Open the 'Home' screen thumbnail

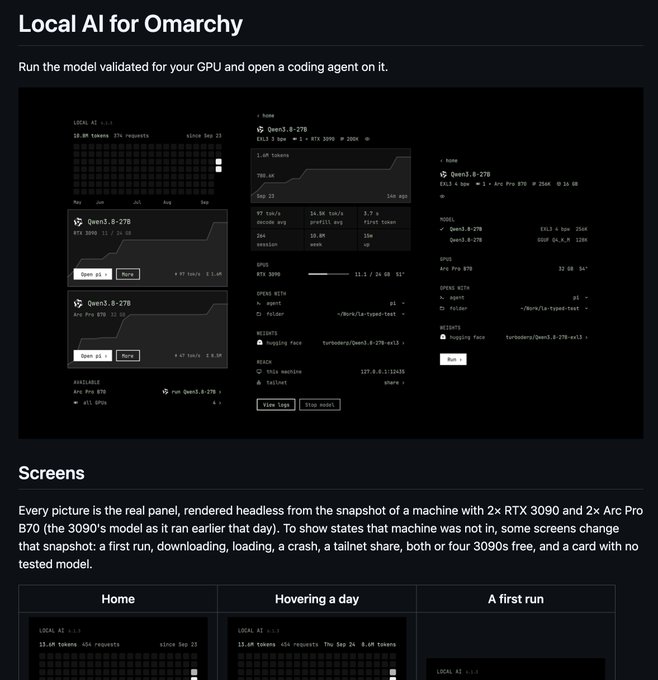pyautogui.click(x=118, y=649)
